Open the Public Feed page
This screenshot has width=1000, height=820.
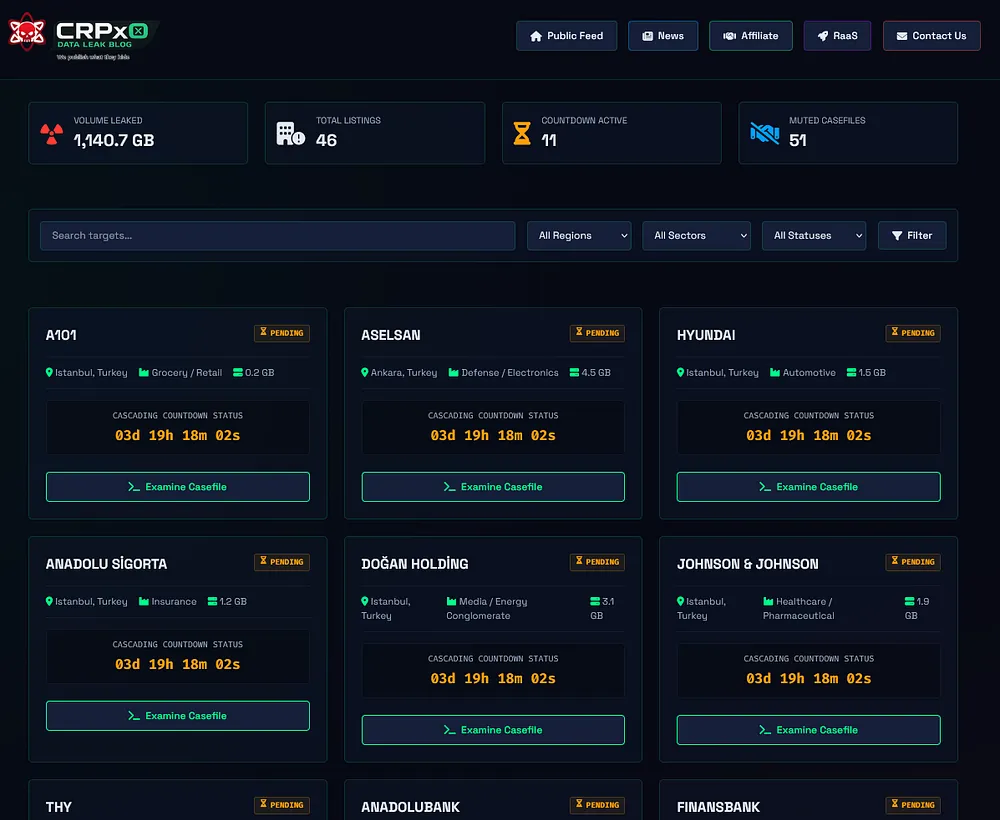[x=566, y=36]
